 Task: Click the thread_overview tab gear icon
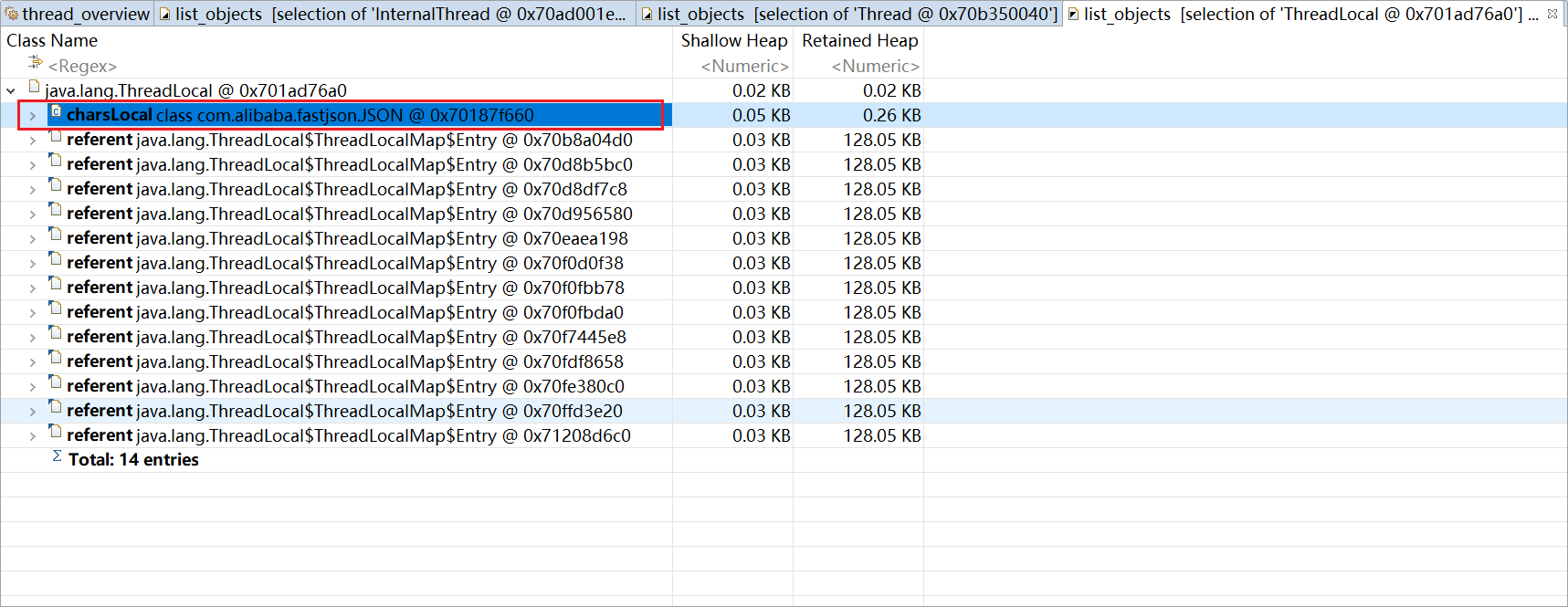pyautogui.click(x=11, y=14)
